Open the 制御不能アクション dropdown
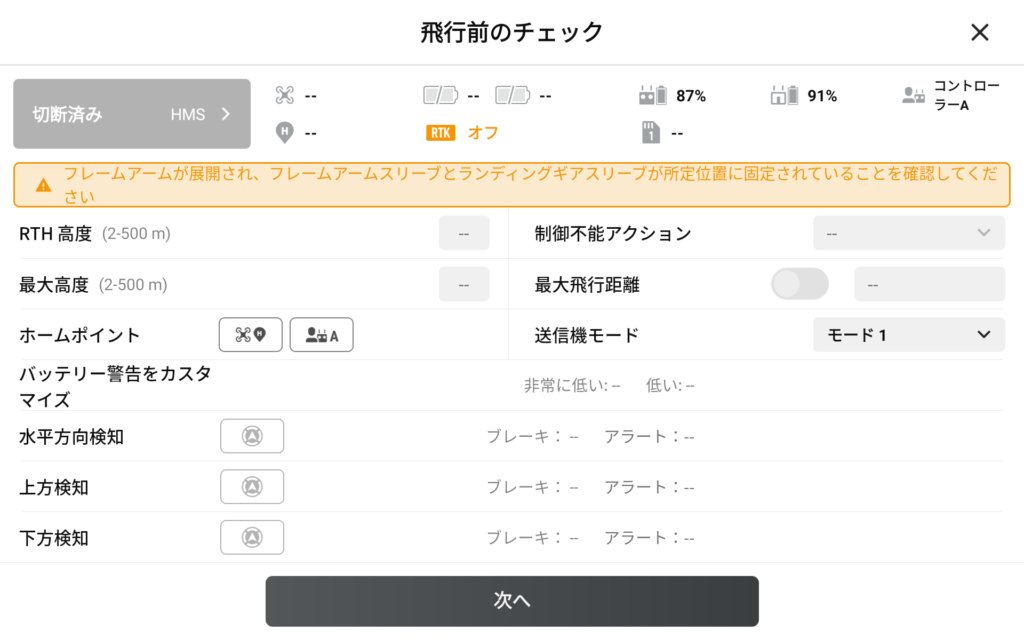The width and height of the screenshot is (1024, 640). (908, 233)
